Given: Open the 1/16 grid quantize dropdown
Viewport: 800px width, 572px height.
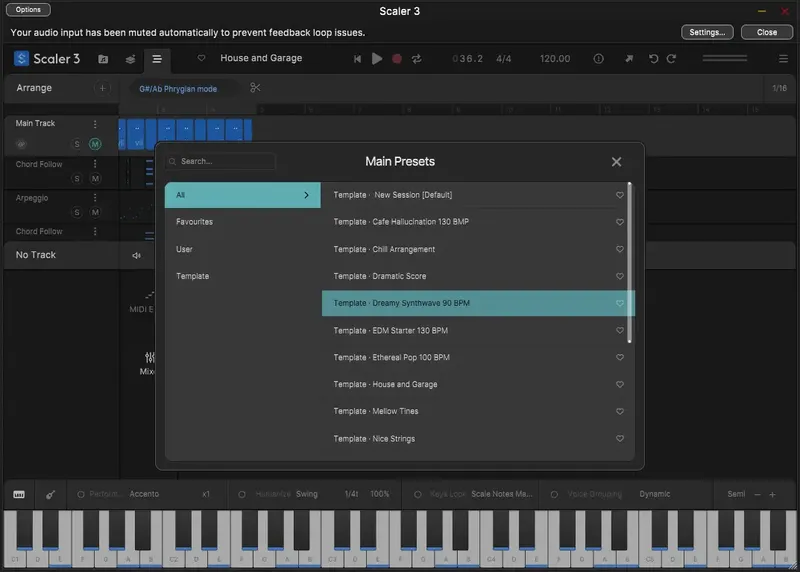Looking at the screenshot, I should (x=779, y=88).
